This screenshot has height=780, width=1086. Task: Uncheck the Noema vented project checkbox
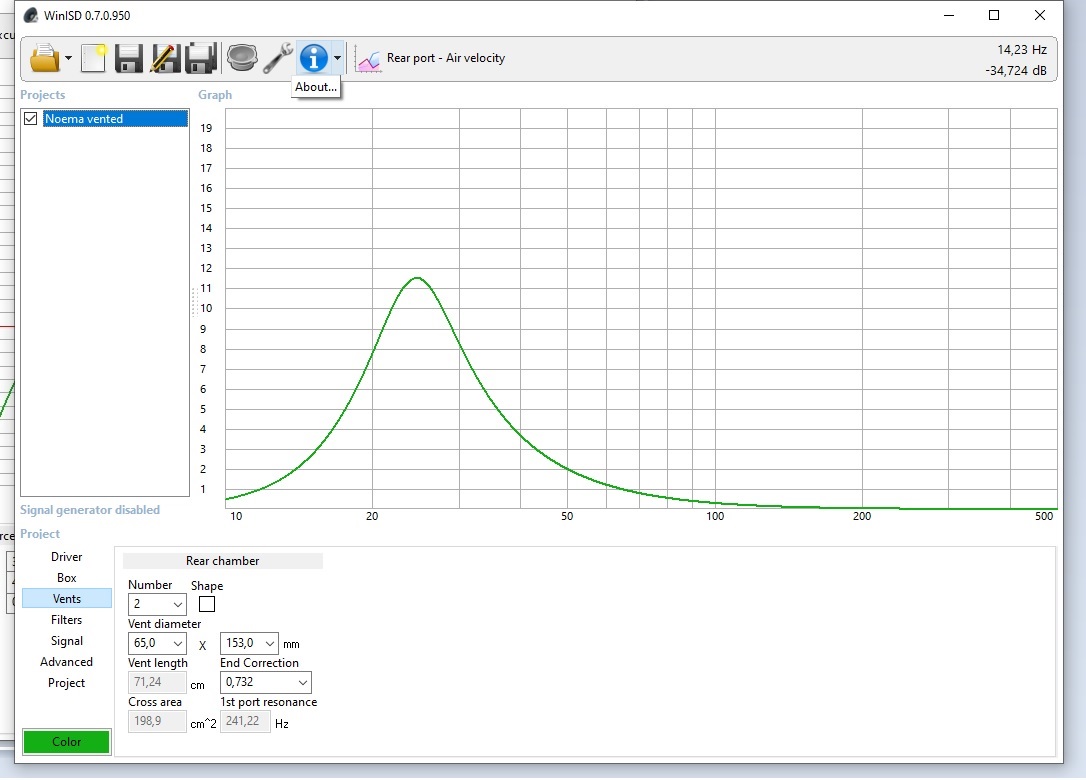pyautogui.click(x=31, y=119)
